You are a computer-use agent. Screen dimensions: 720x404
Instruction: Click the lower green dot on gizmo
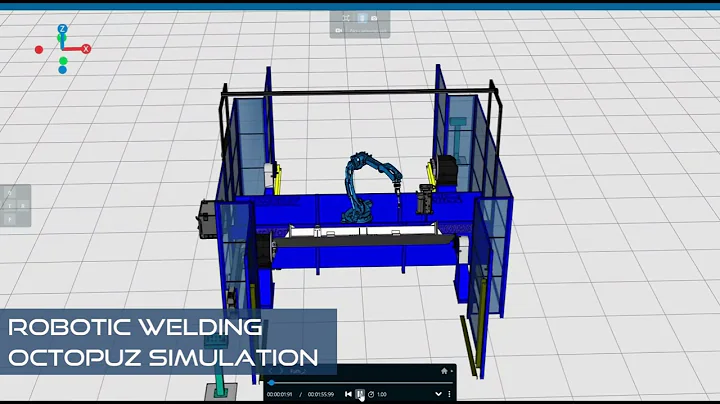63,61
